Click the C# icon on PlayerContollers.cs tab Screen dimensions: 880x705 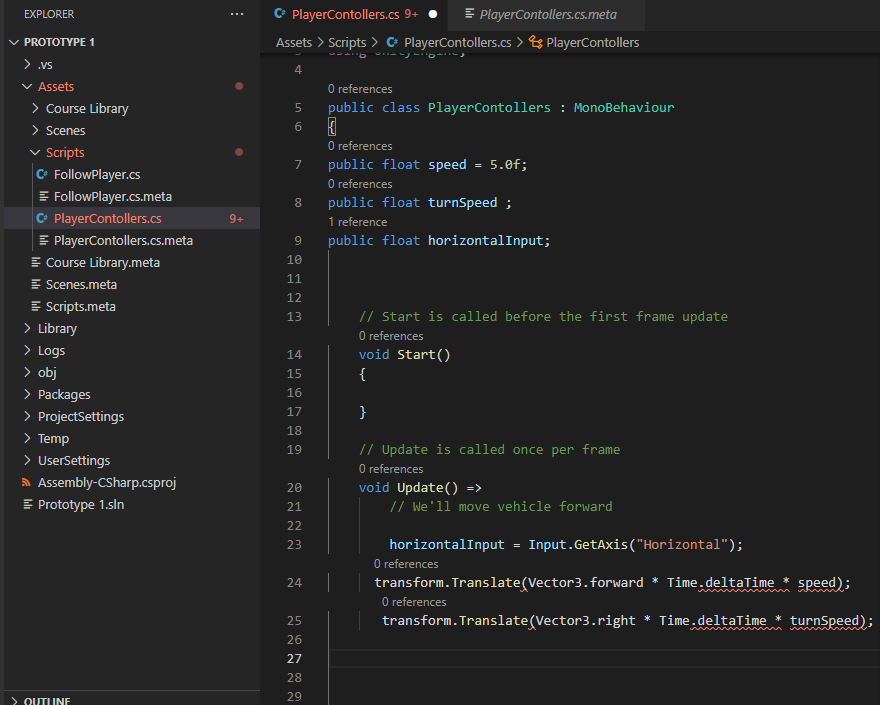click(x=279, y=14)
